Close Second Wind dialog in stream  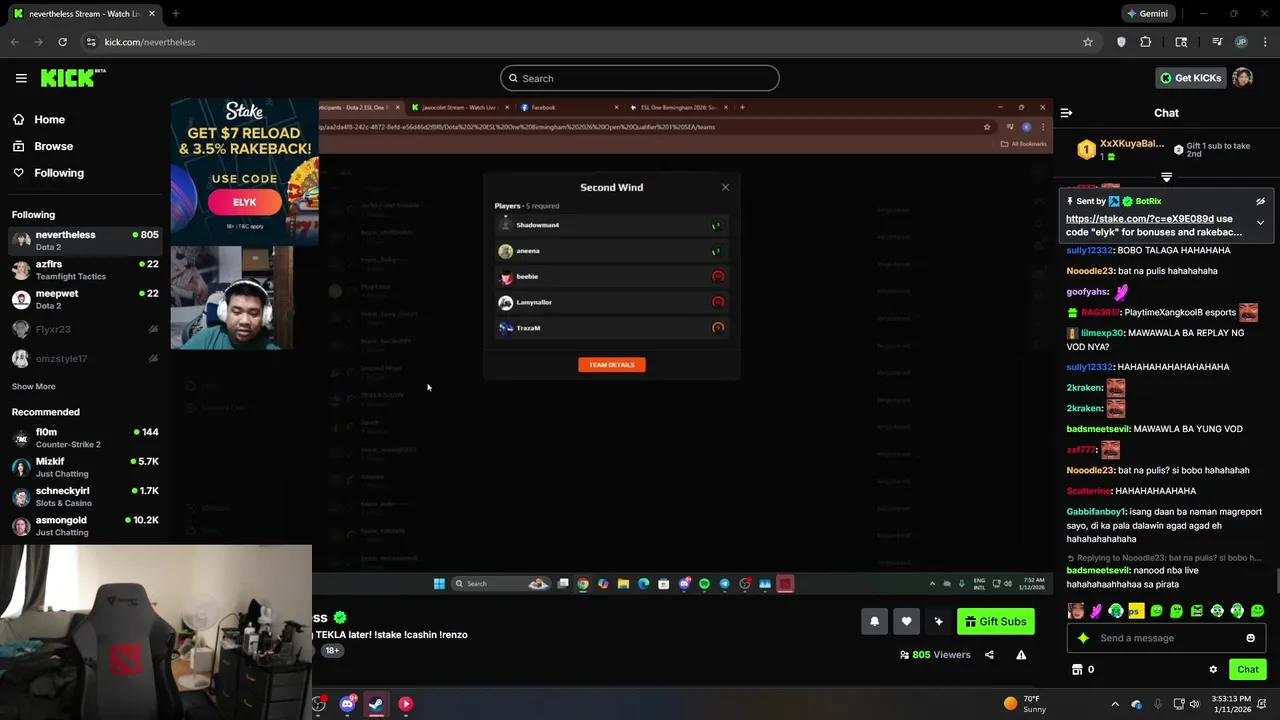coord(725,187)
